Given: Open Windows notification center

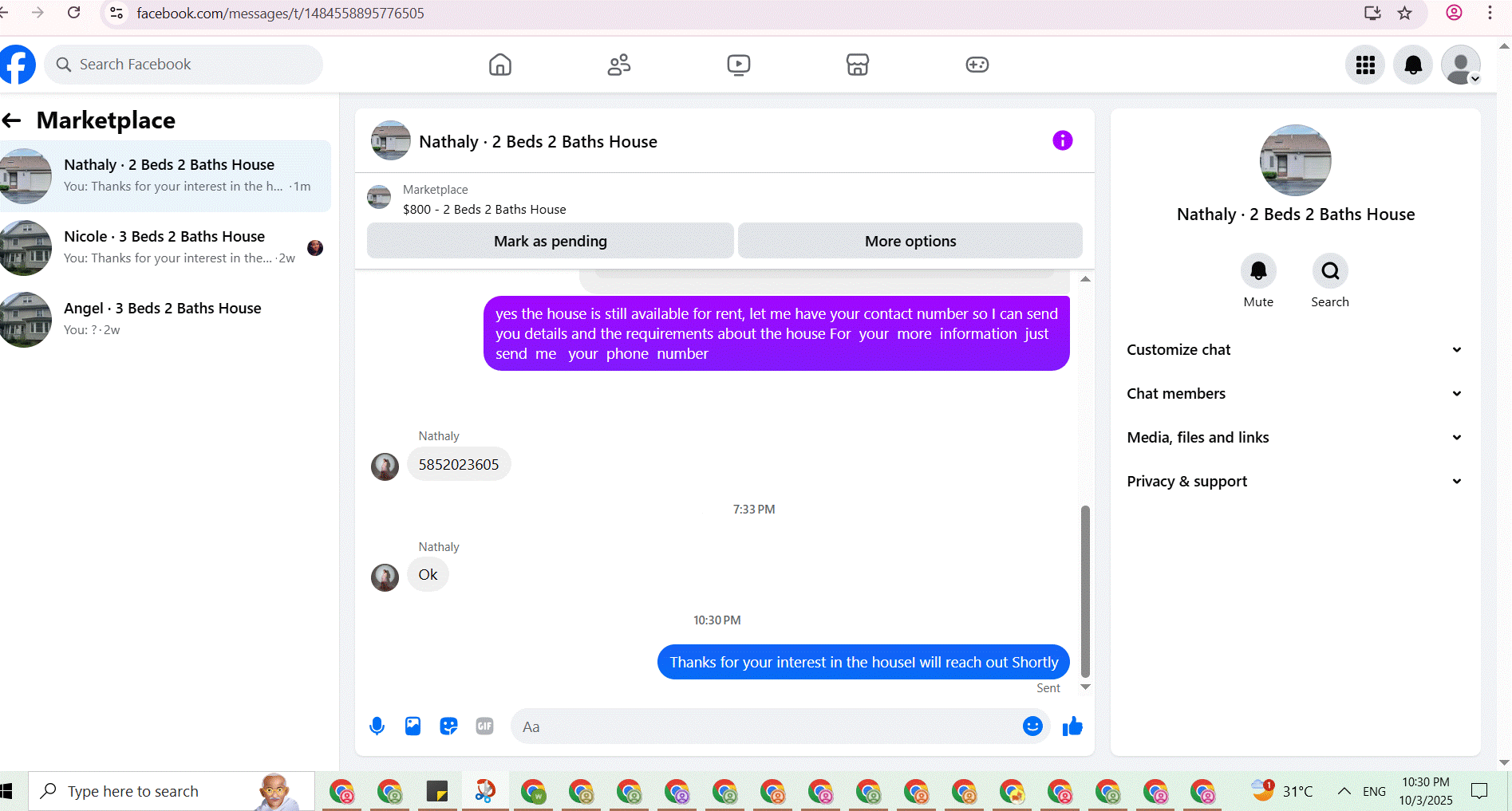Looking at the screenshot, I should 1479,791.
